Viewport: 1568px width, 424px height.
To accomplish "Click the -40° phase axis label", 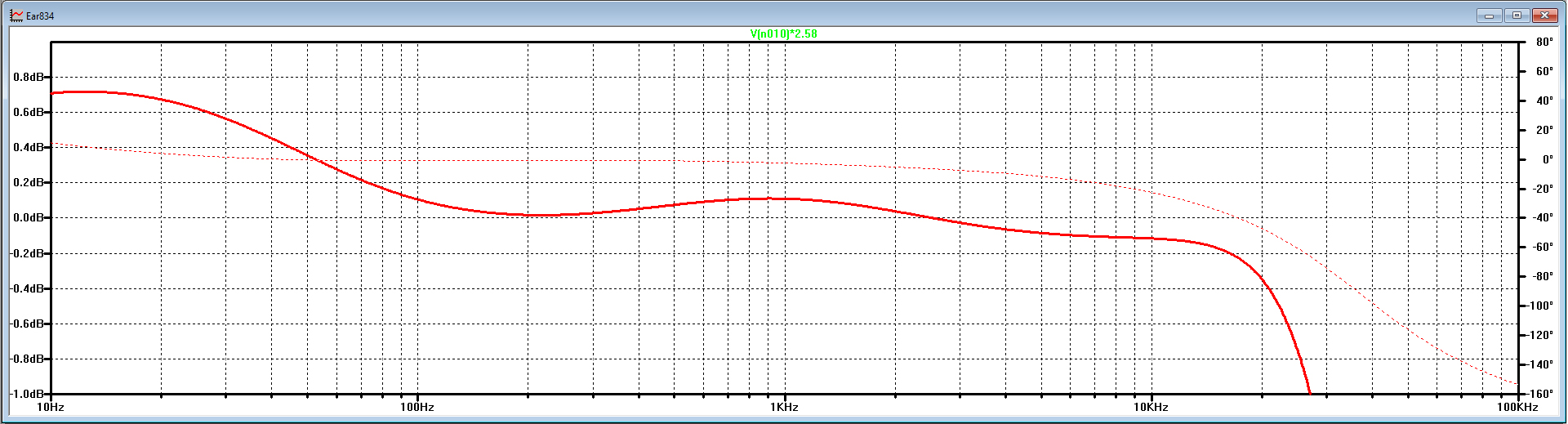I will point(1543,217).
